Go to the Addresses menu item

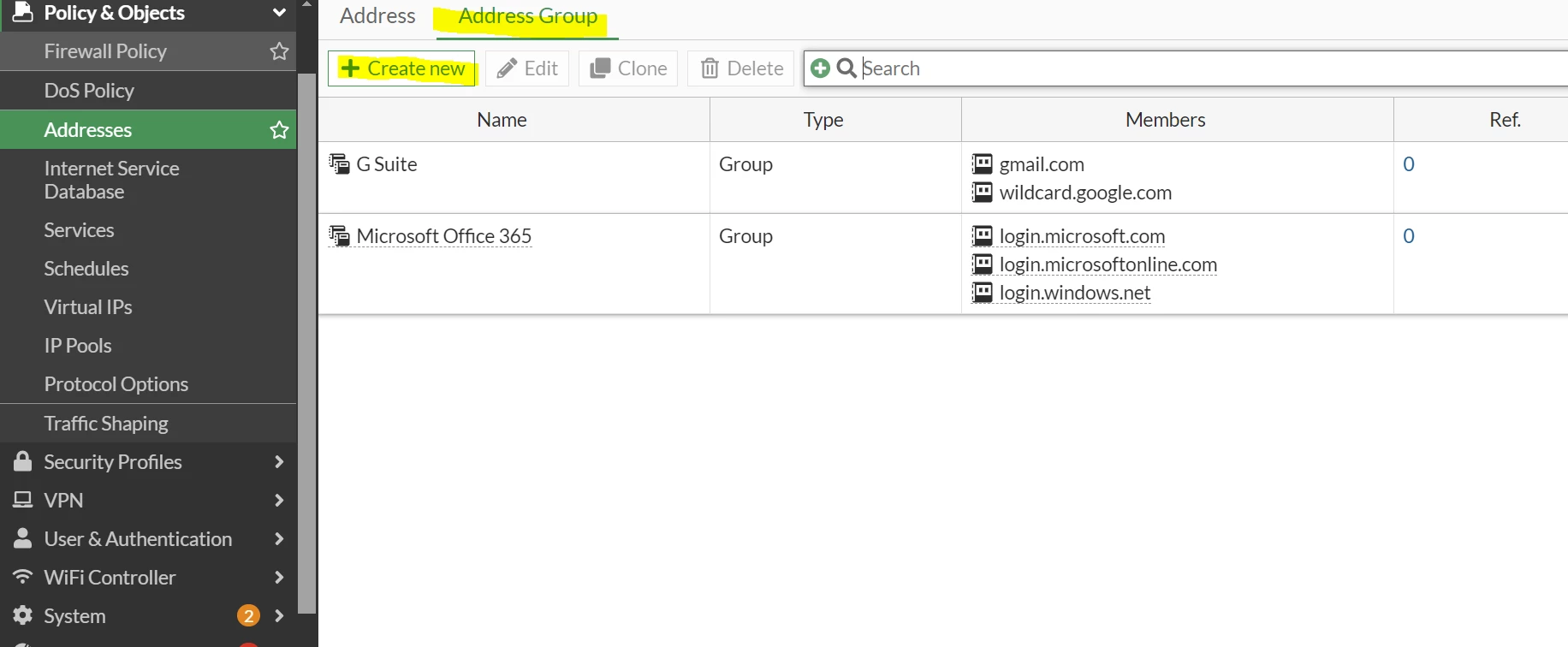click(88, 130)
